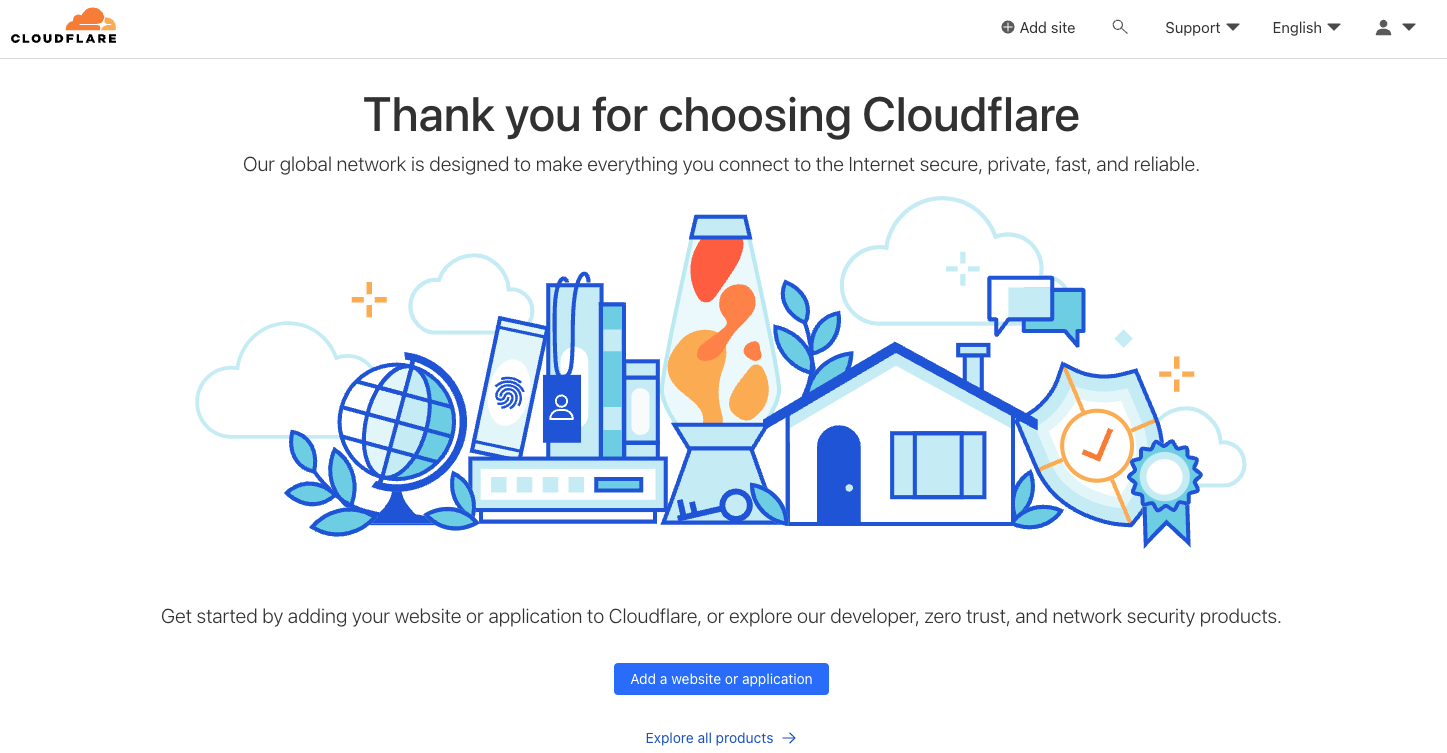
Task: Click the arrow icon after Explore all products
Action: pos(789,738)
